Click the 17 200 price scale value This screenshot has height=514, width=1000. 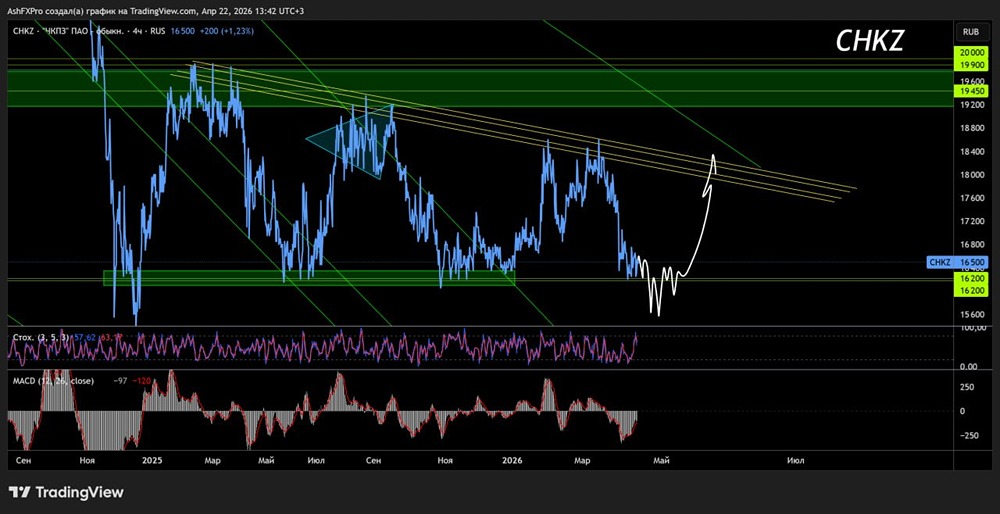971,221
